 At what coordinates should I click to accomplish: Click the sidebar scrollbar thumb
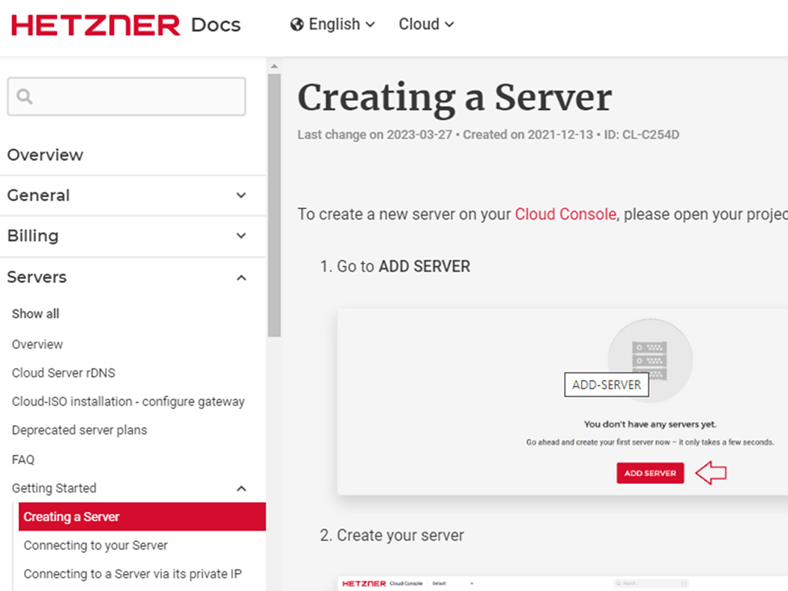tap(274, 205)
